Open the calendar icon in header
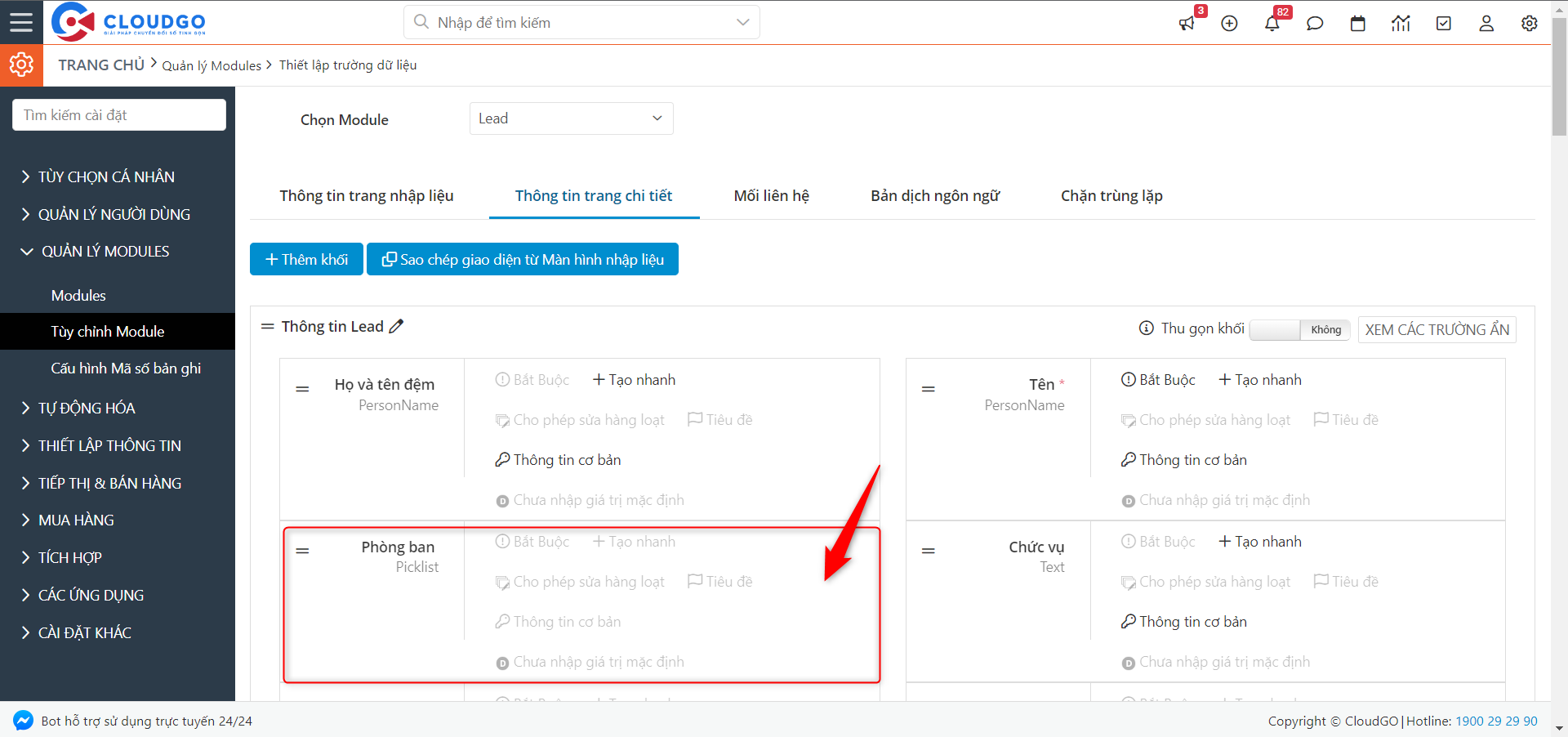The height and width of the screenshot is (737, 1568). pyautogui.click(x=1357, y=24)
